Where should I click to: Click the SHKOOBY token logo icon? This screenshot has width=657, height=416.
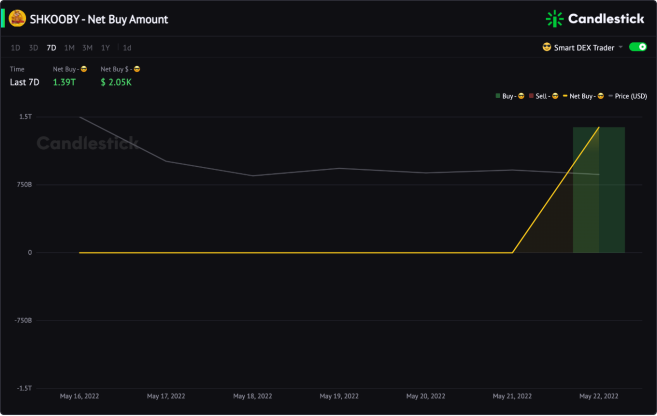coord(17,18)
